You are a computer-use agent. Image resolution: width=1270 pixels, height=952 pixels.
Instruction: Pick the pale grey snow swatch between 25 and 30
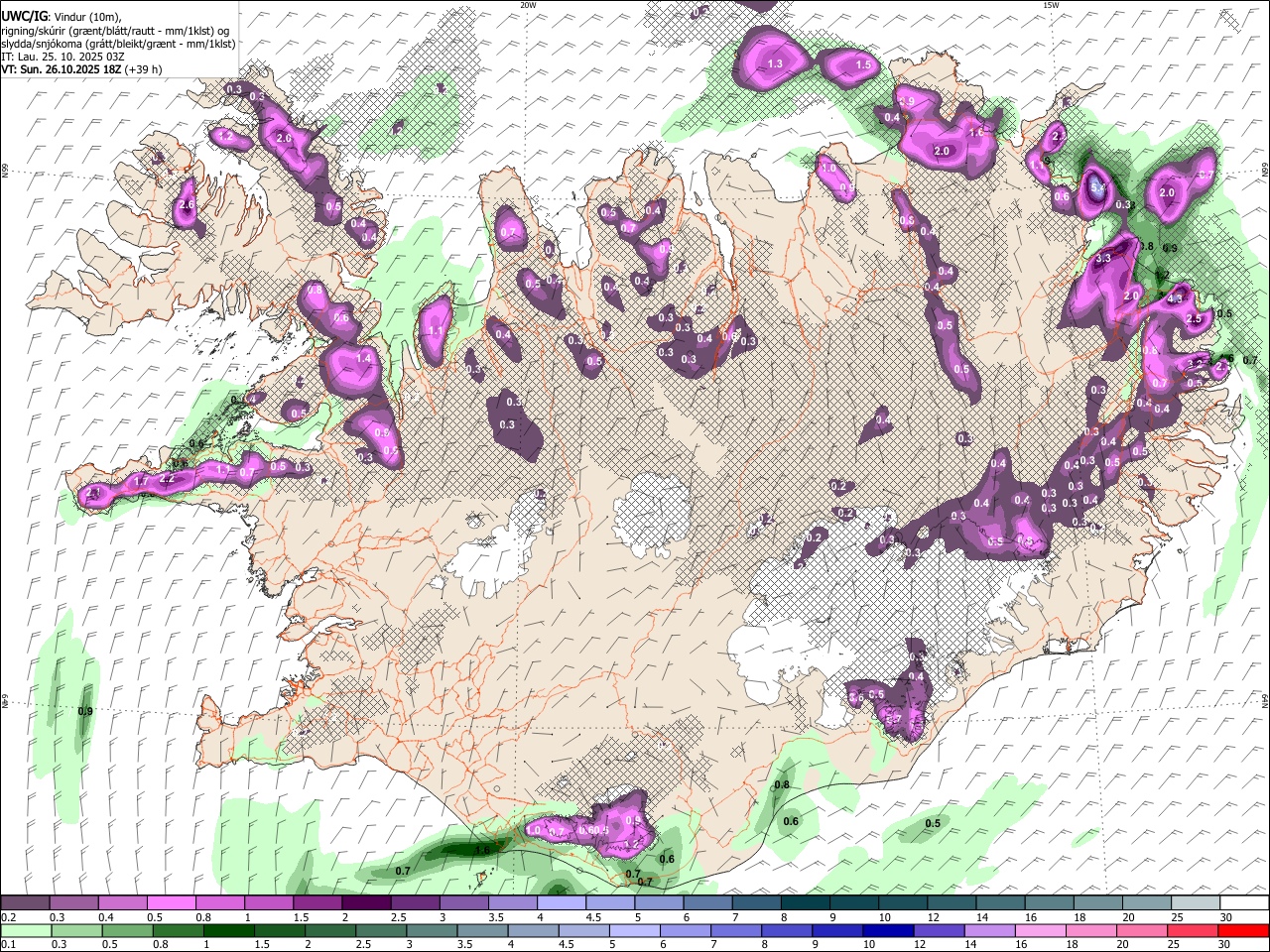coord(1196,903)
